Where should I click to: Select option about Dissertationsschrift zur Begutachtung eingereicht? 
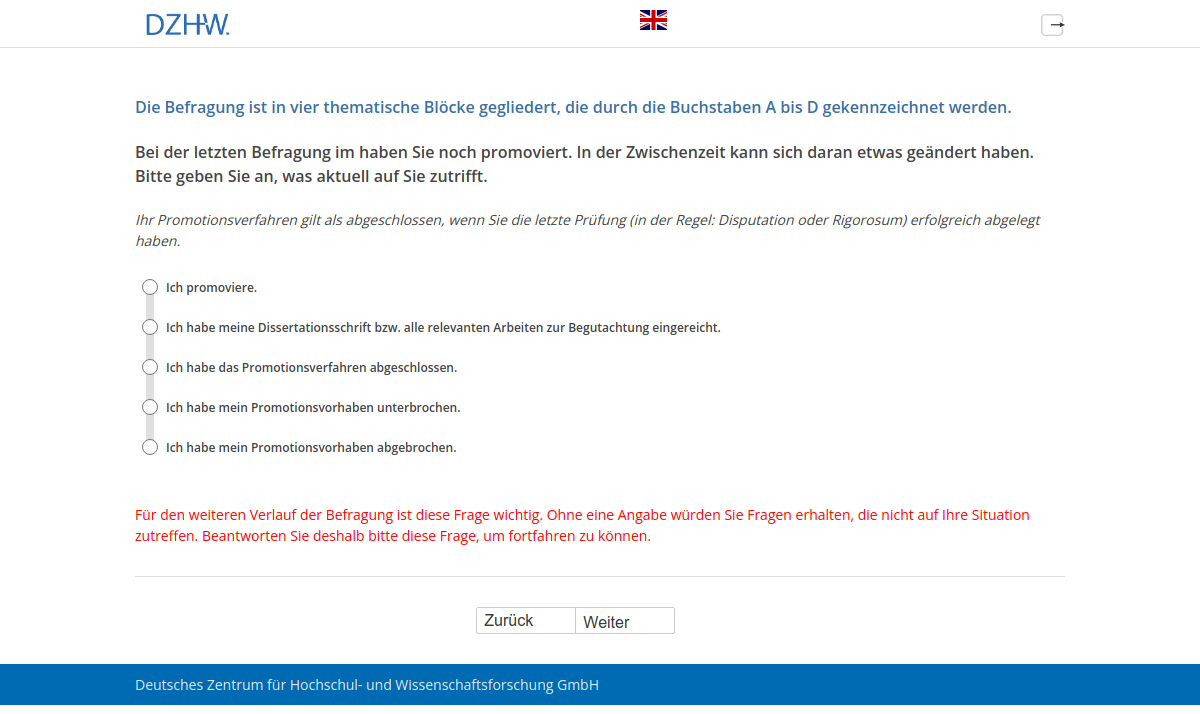150,327
